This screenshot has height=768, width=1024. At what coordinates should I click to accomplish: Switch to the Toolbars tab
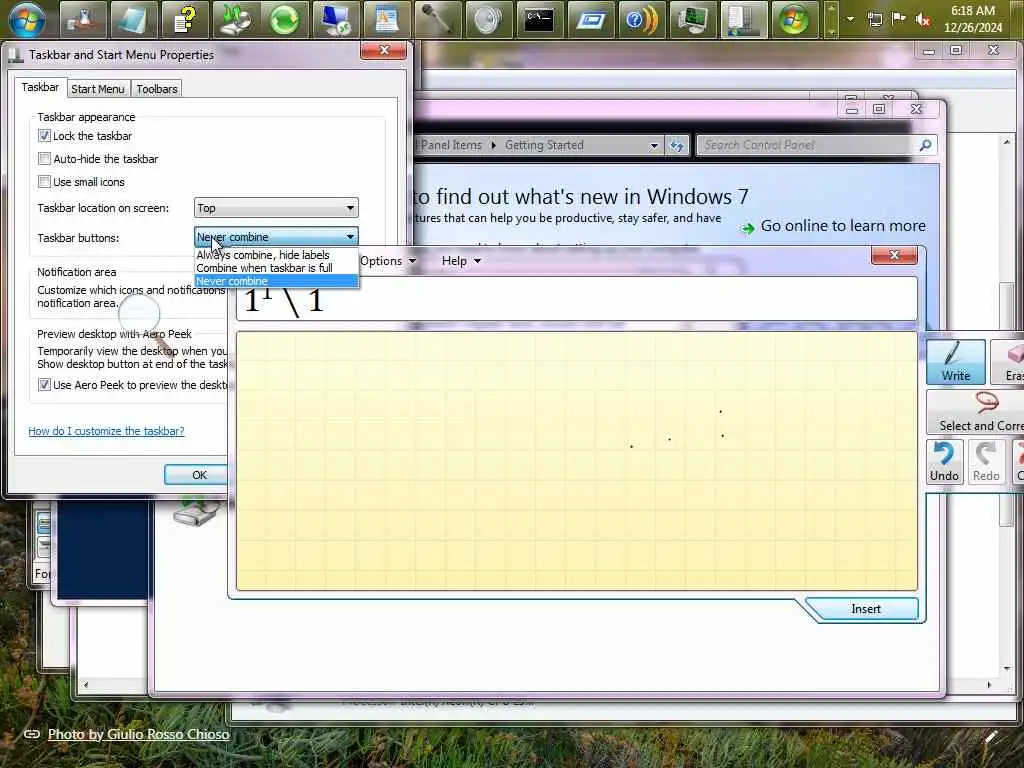157,89
